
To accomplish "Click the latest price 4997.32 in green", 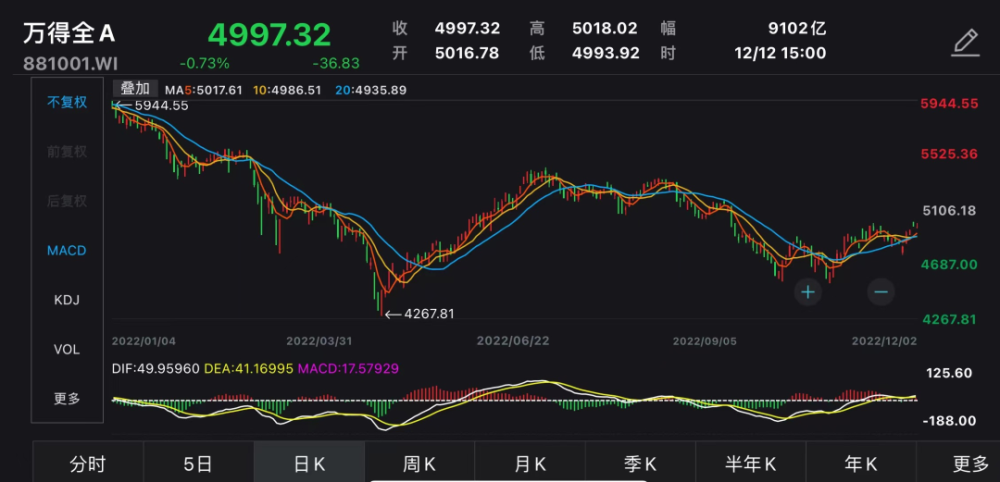I will (269, 34).
